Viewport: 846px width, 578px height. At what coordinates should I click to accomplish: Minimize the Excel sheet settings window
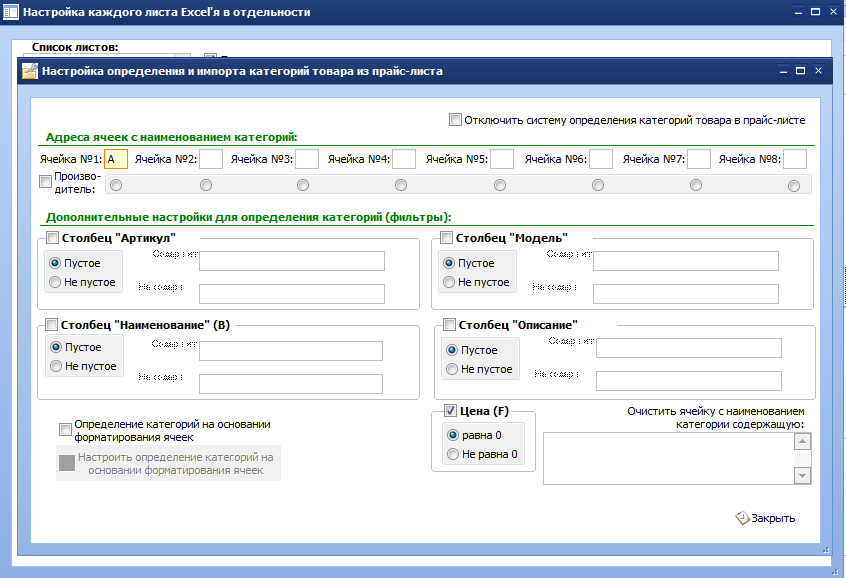tap(799, 12)
